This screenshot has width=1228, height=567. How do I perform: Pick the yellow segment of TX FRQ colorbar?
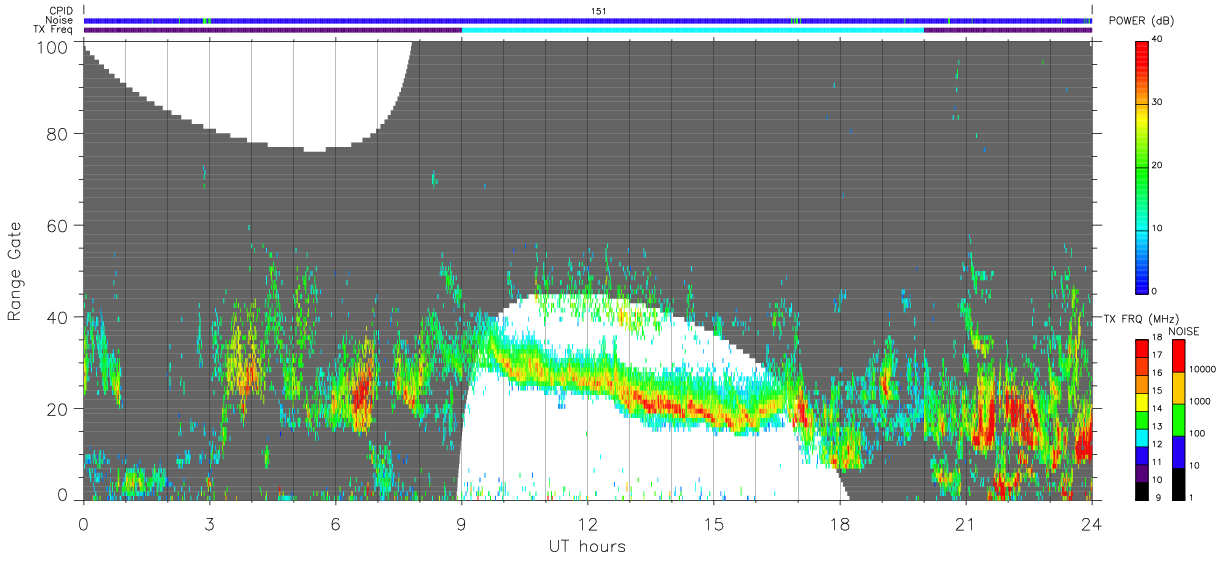(1142, 401)
